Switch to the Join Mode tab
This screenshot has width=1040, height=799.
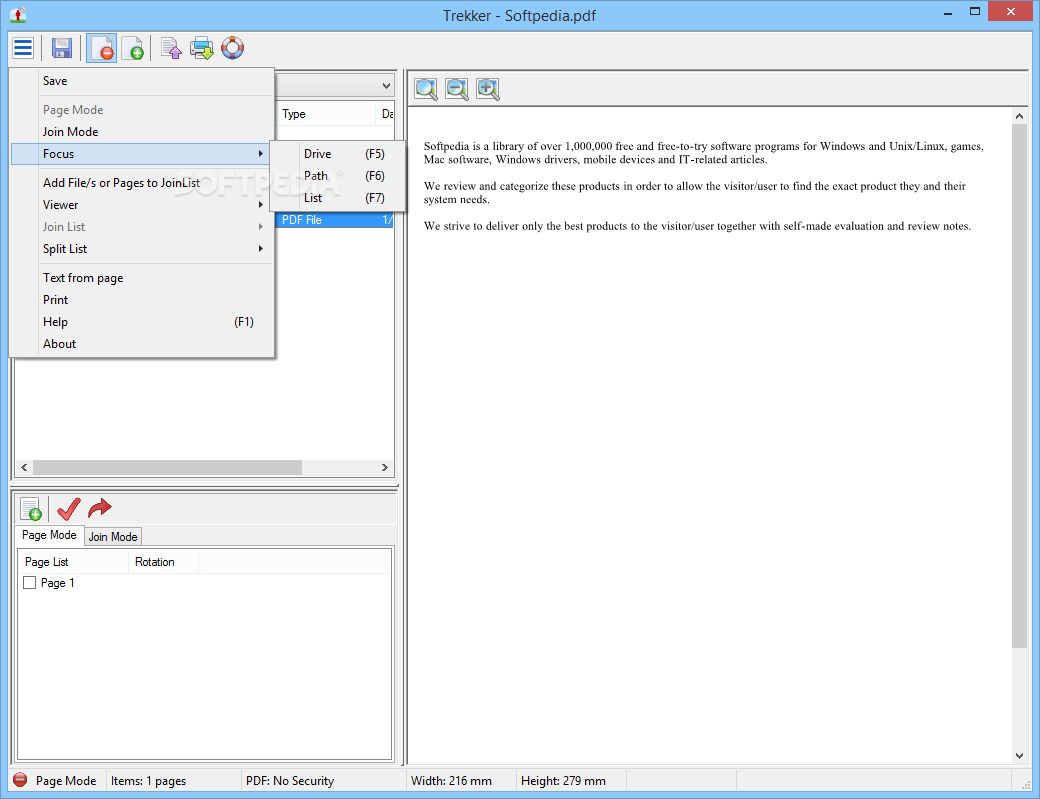coord(113,536)
